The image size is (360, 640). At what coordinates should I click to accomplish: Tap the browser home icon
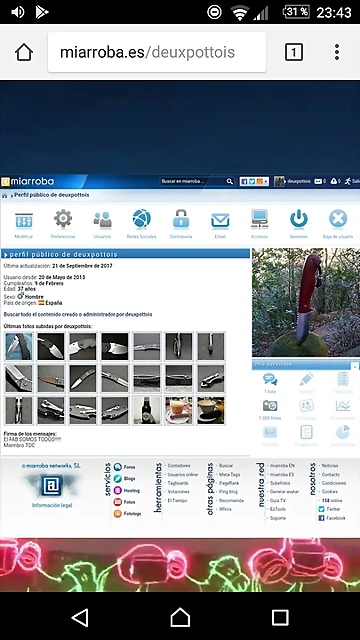coord(24,52)
